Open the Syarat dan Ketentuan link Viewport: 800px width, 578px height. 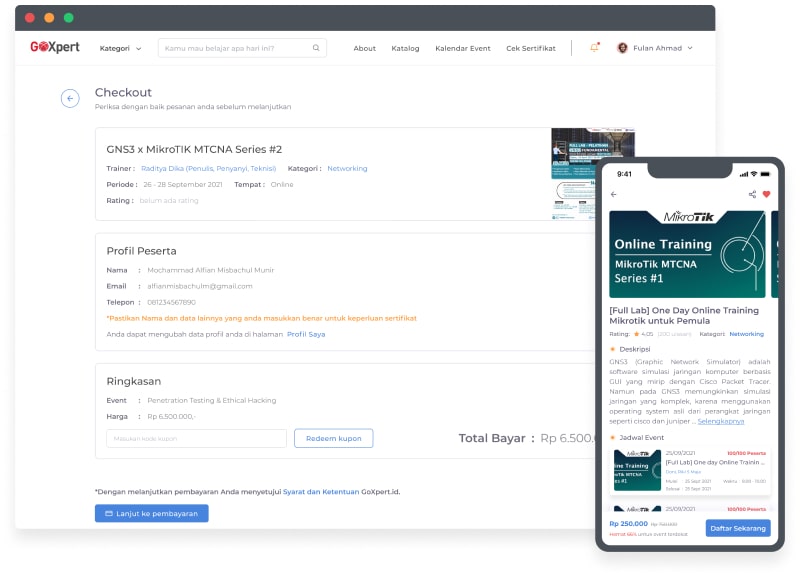point(321,491)
